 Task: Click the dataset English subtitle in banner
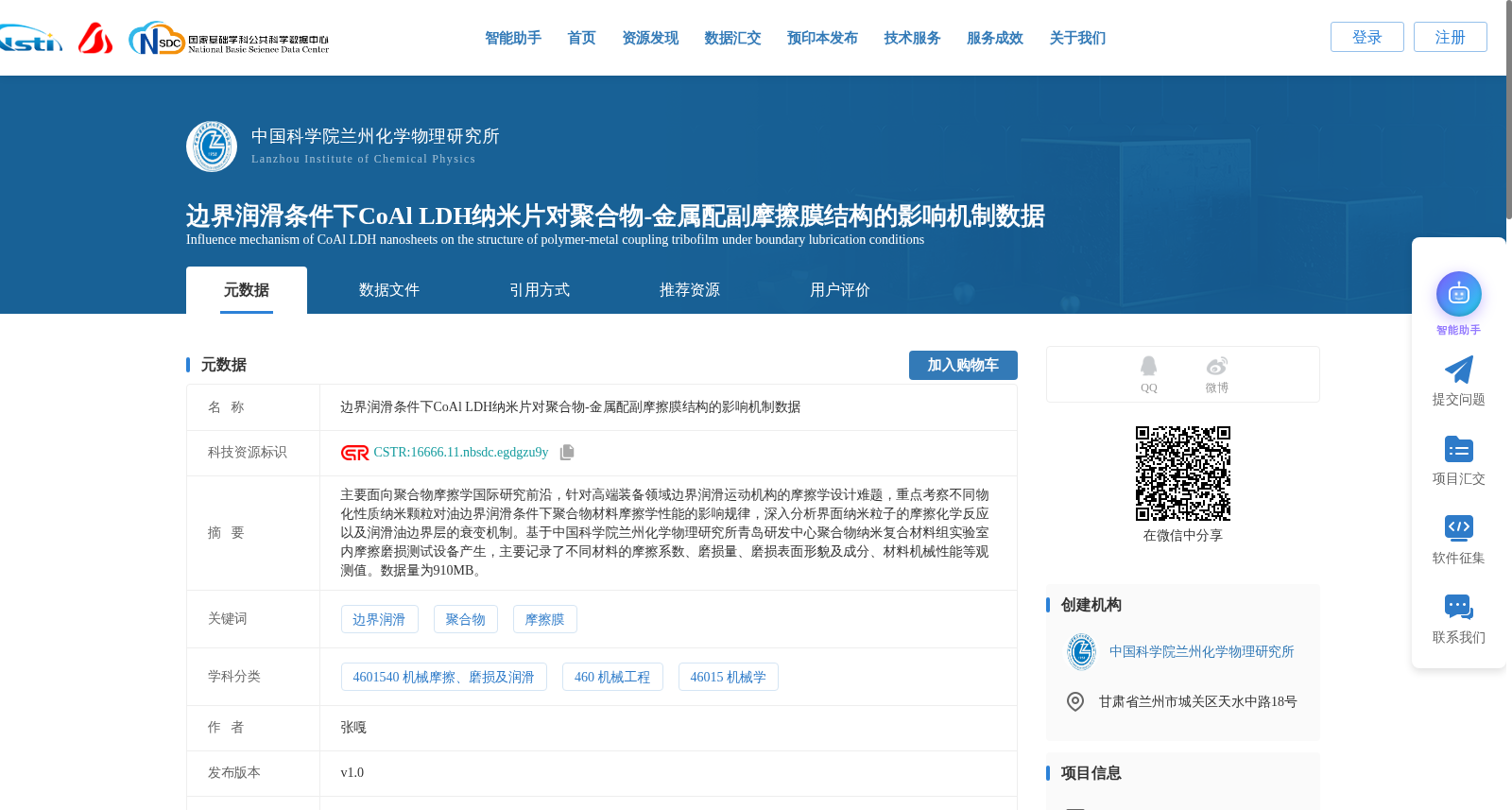pyautogui.click(x=555, y=240)
